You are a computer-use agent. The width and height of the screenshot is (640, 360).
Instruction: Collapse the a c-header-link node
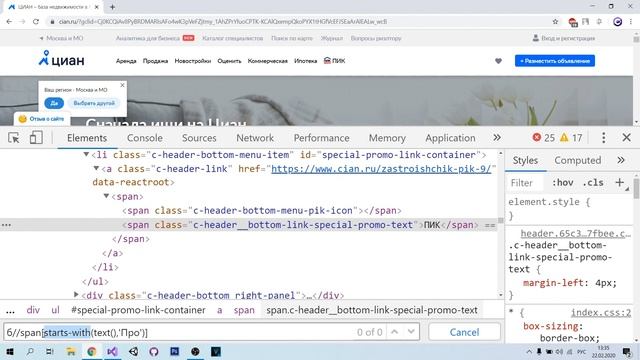[x=96, y=168]
